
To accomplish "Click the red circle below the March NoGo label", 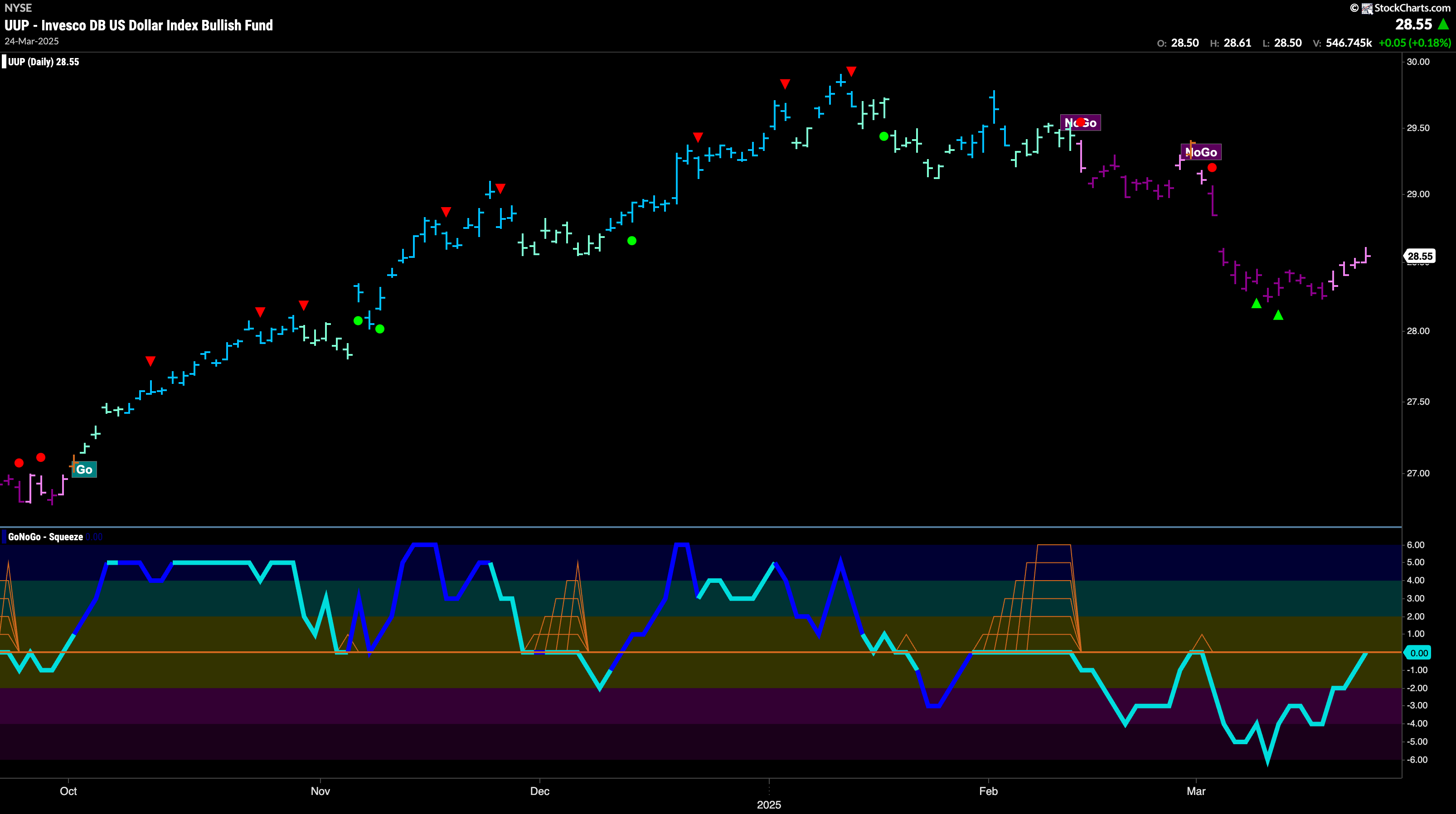I will 1212,168.
